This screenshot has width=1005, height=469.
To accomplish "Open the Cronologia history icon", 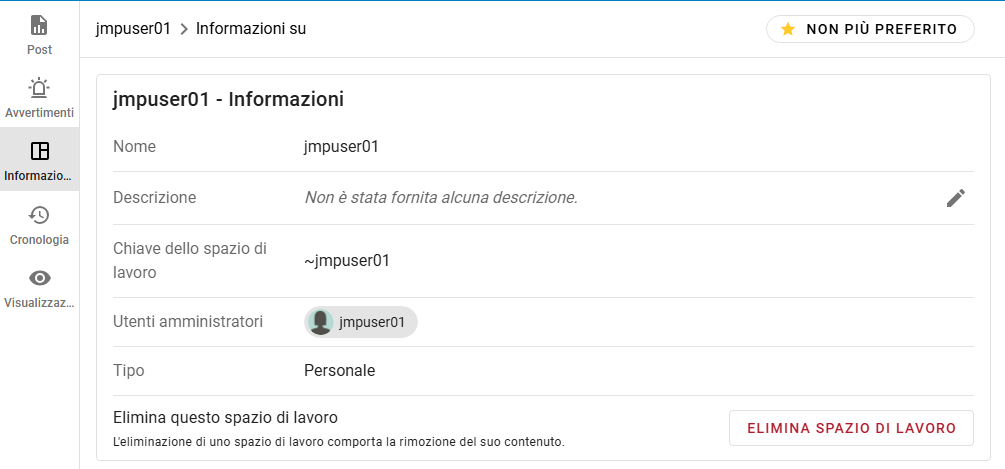I will click(39, 215).
